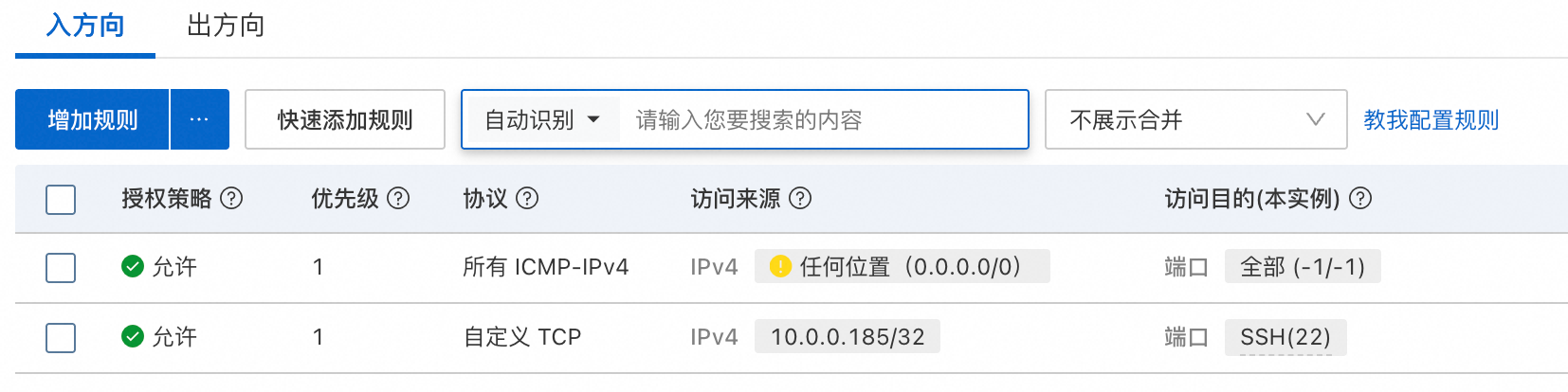This screenshot has height=392, width=1568.
Task: Open the more options ellipsis button
Action: tap(199, 120)
